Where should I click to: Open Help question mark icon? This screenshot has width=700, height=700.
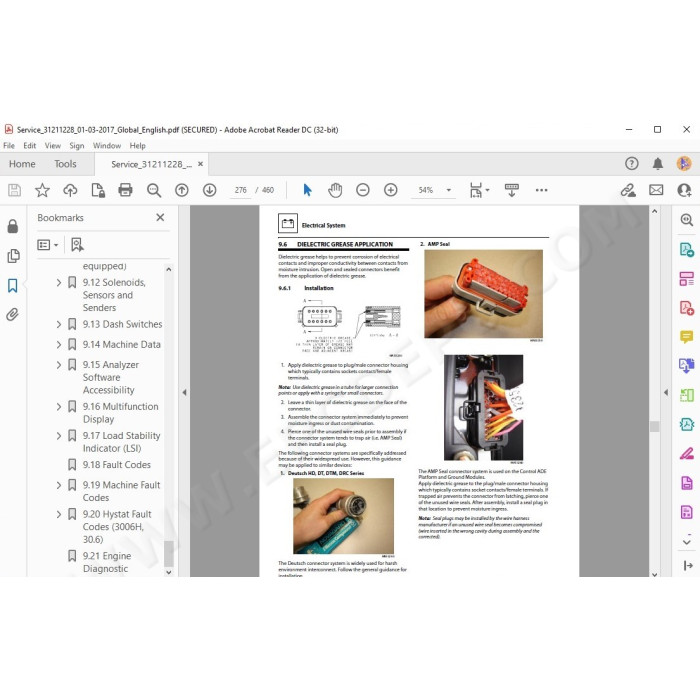[632, 164]
